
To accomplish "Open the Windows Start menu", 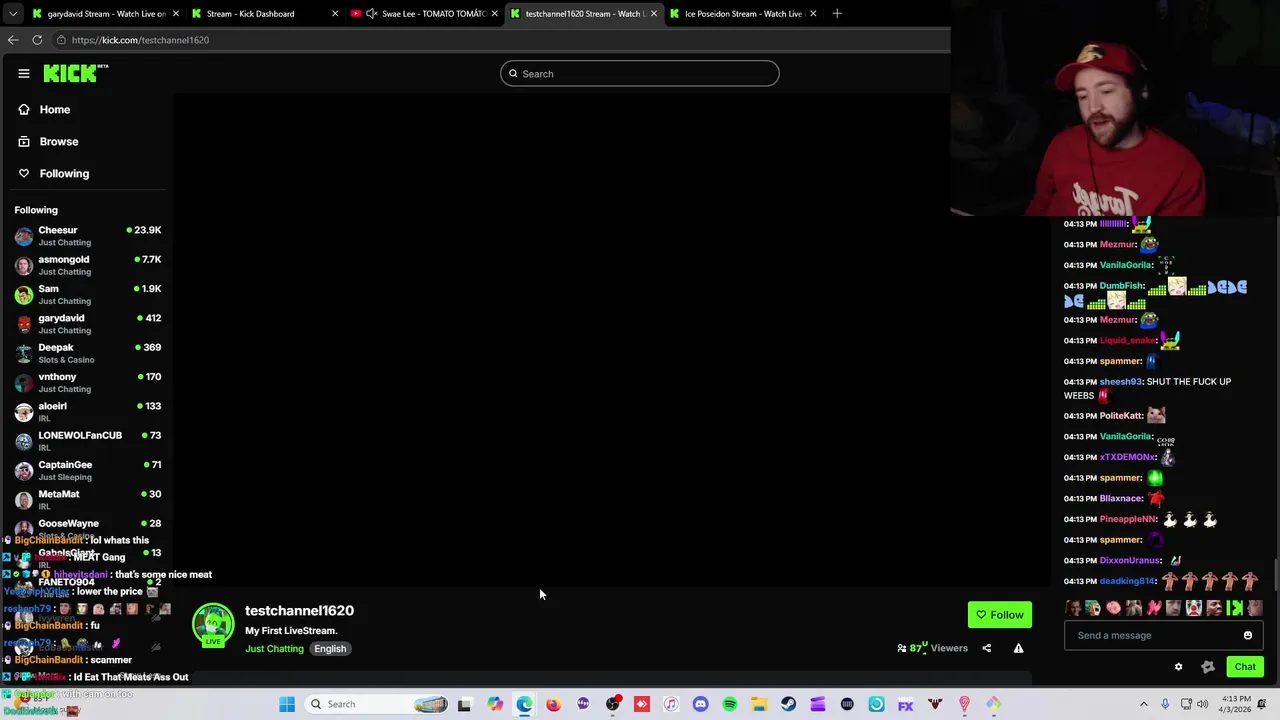I will point(287,704).
